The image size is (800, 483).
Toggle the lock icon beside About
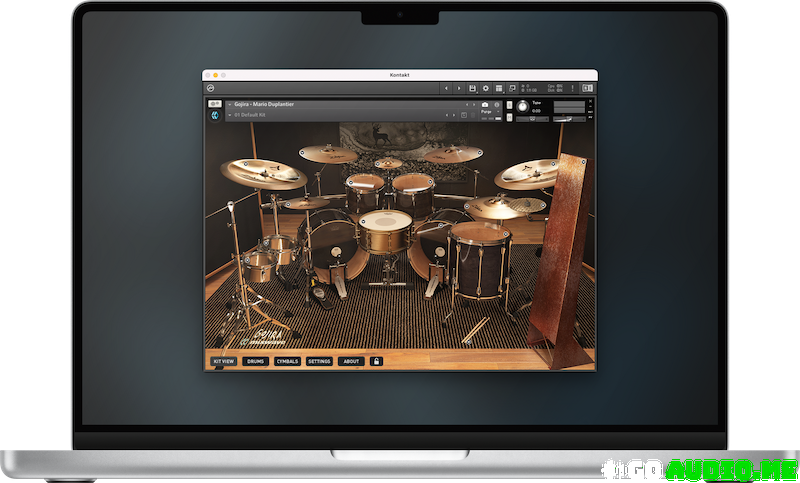click(x=377, y=361)
